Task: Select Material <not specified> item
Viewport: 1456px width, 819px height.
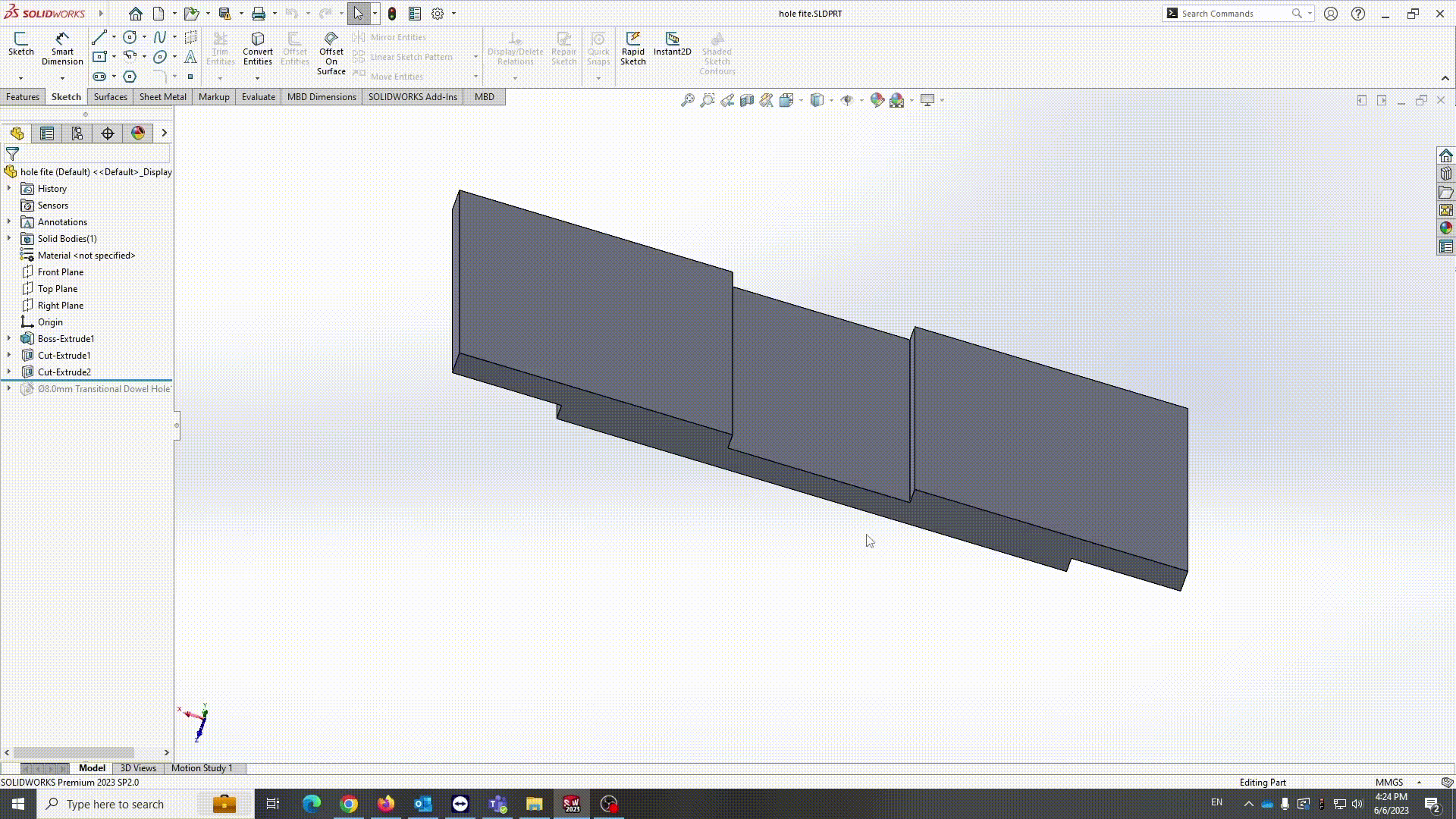Action: (86, 255)
